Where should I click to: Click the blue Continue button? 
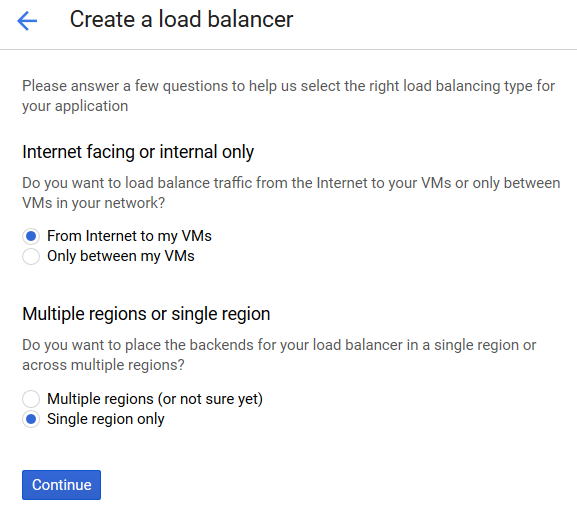pyautogui.click(x=61, y=485)
